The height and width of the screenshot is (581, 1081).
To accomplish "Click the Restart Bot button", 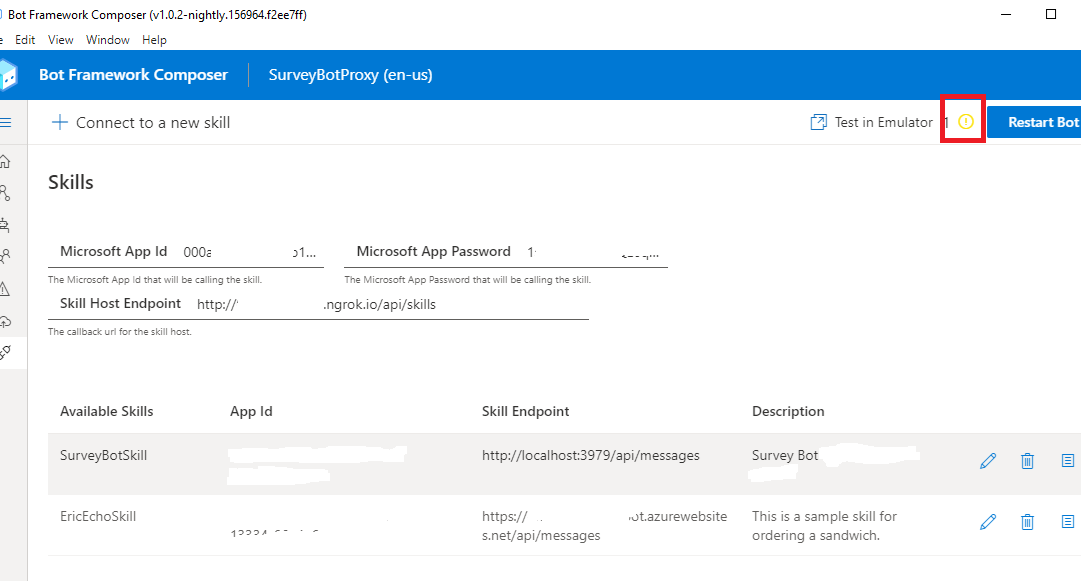I will point(1034,122).
